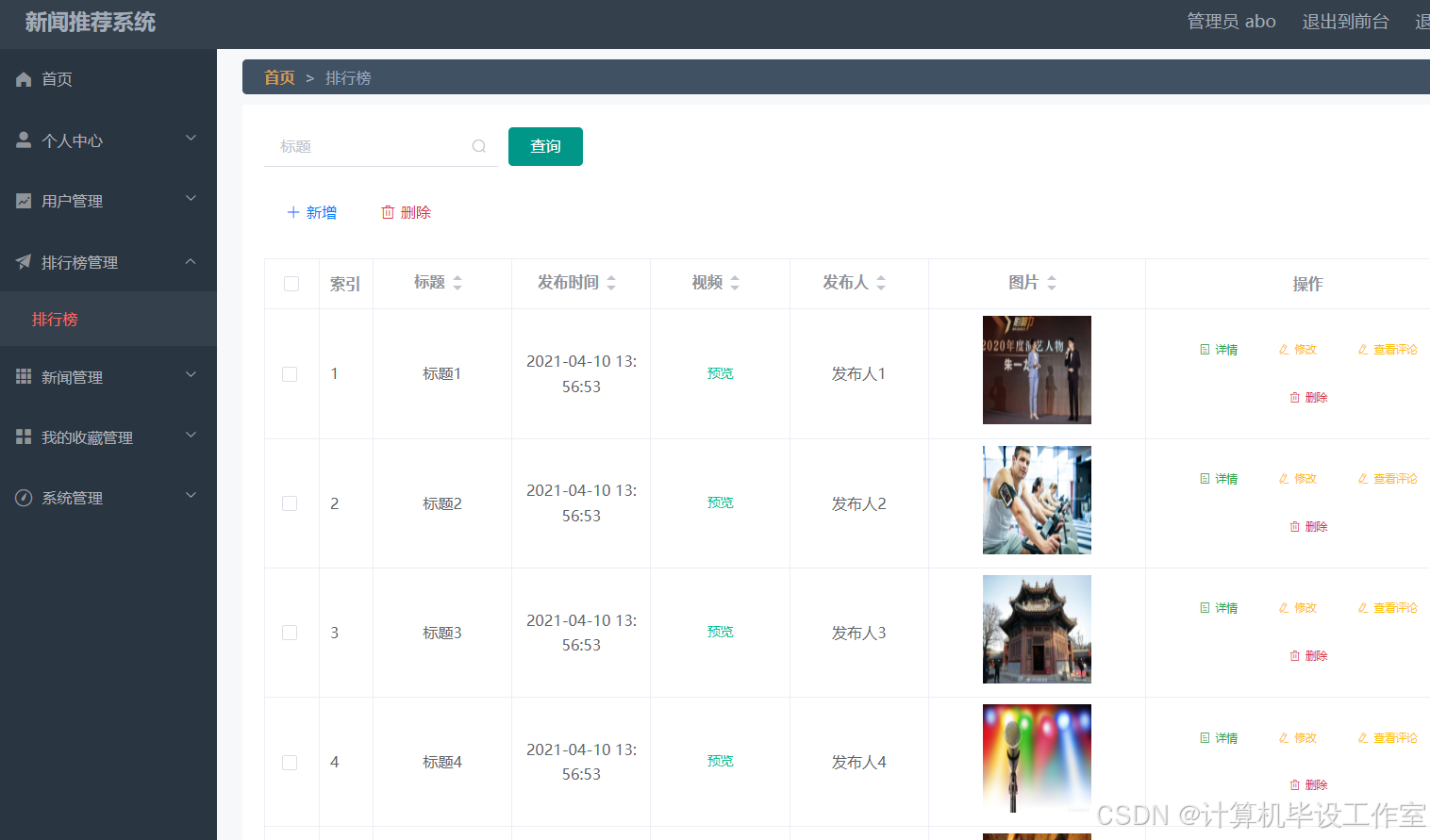Check the checkbox for row 标题1
The width and height of the screenshot is (1430, 840).
point(290,373)
